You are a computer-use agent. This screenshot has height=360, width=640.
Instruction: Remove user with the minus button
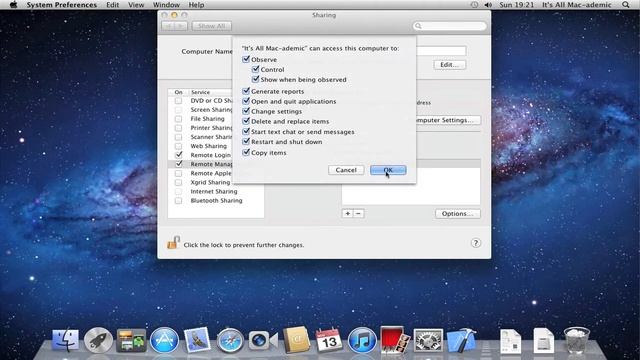pos(358,213)
